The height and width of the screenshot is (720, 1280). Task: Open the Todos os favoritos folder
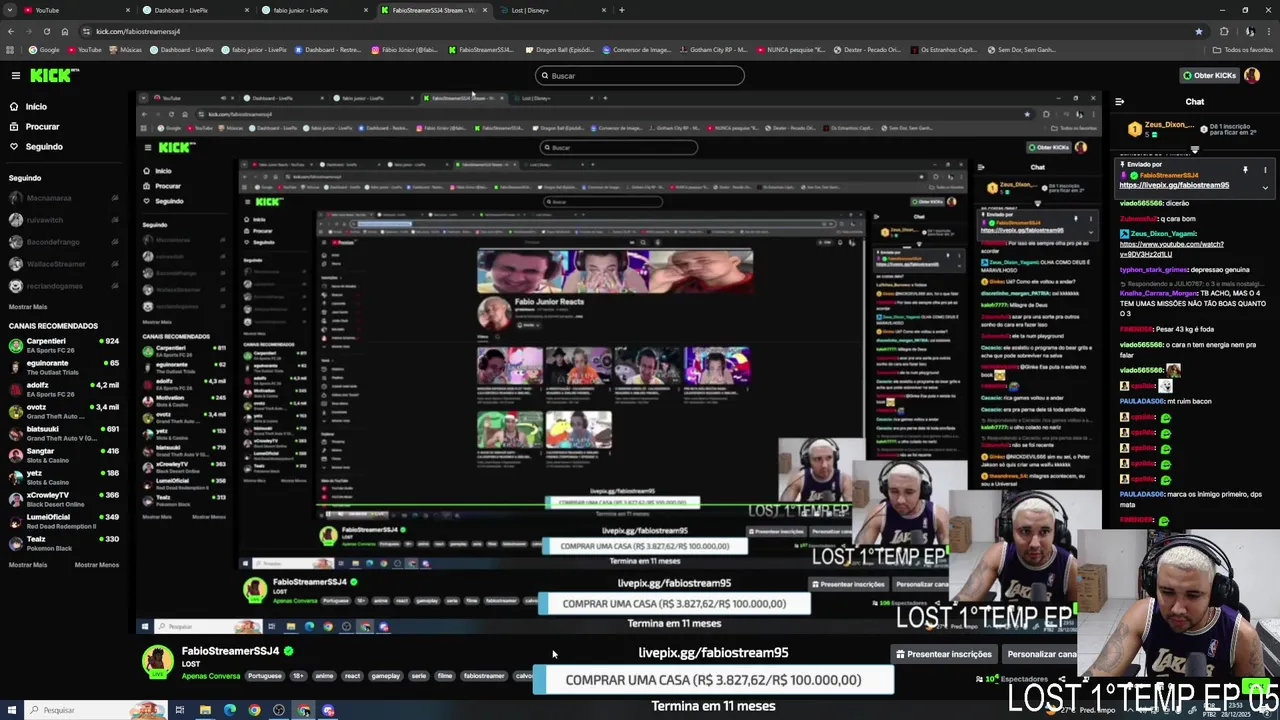(1243, 49)
